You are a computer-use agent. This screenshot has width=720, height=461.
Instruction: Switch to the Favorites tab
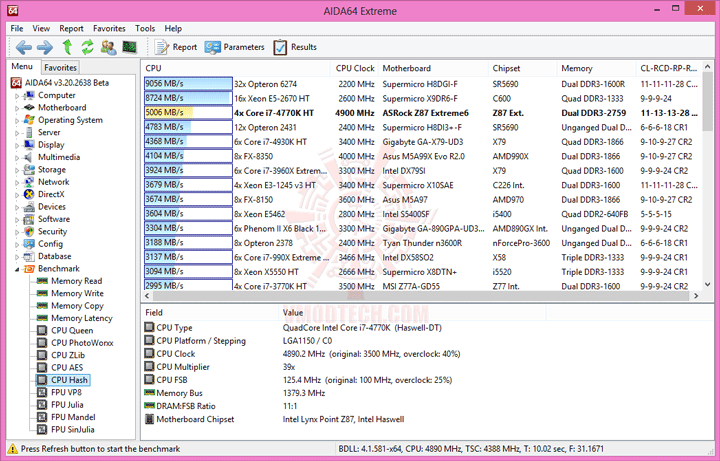pos(60,67)
